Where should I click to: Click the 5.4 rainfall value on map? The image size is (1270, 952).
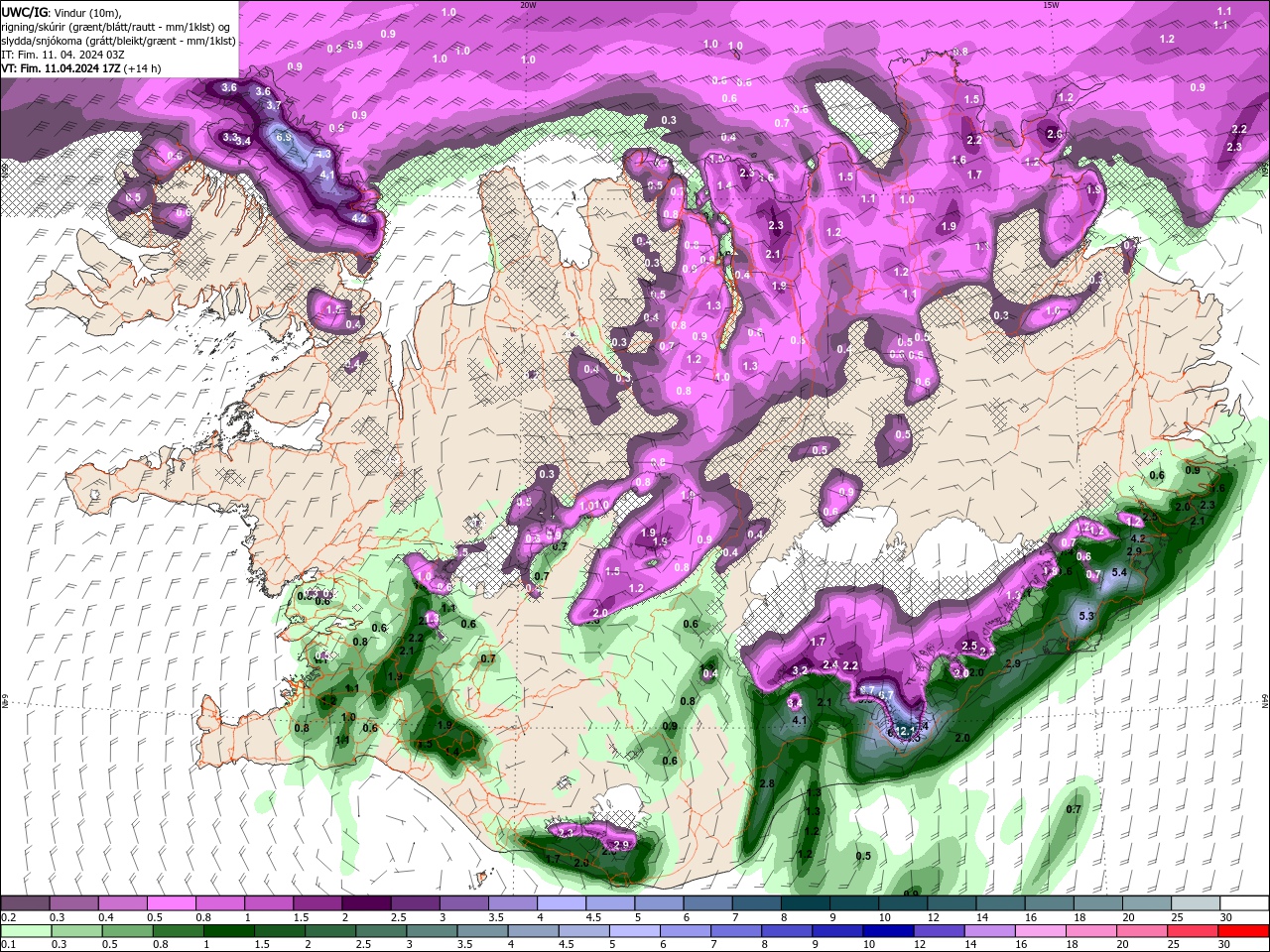1120,572
